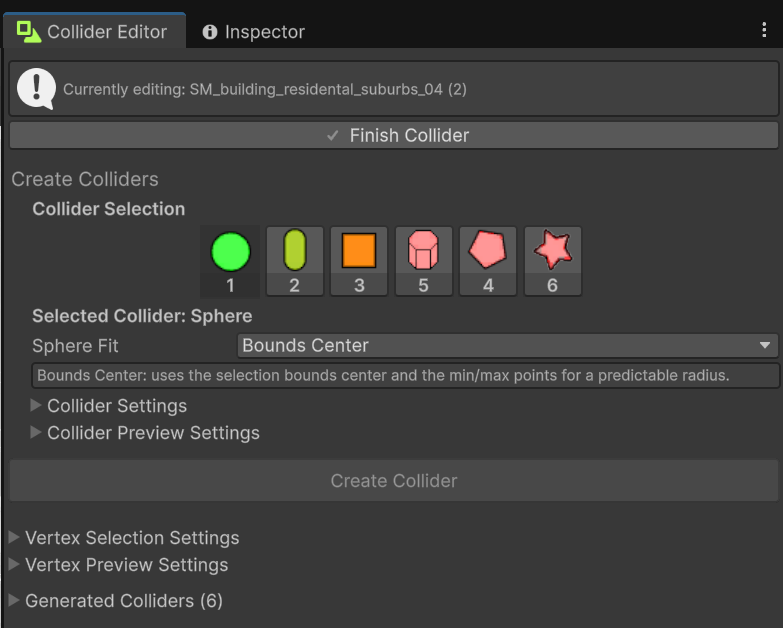Click the 'Selected Collider: Sphere' text

(x=142, y=316)
